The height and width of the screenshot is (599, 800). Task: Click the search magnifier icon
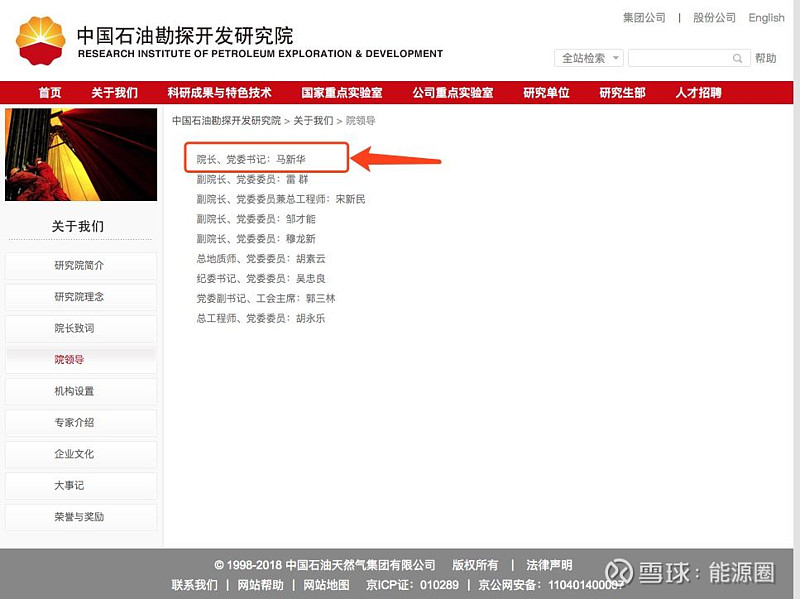[x=737, y=58]
